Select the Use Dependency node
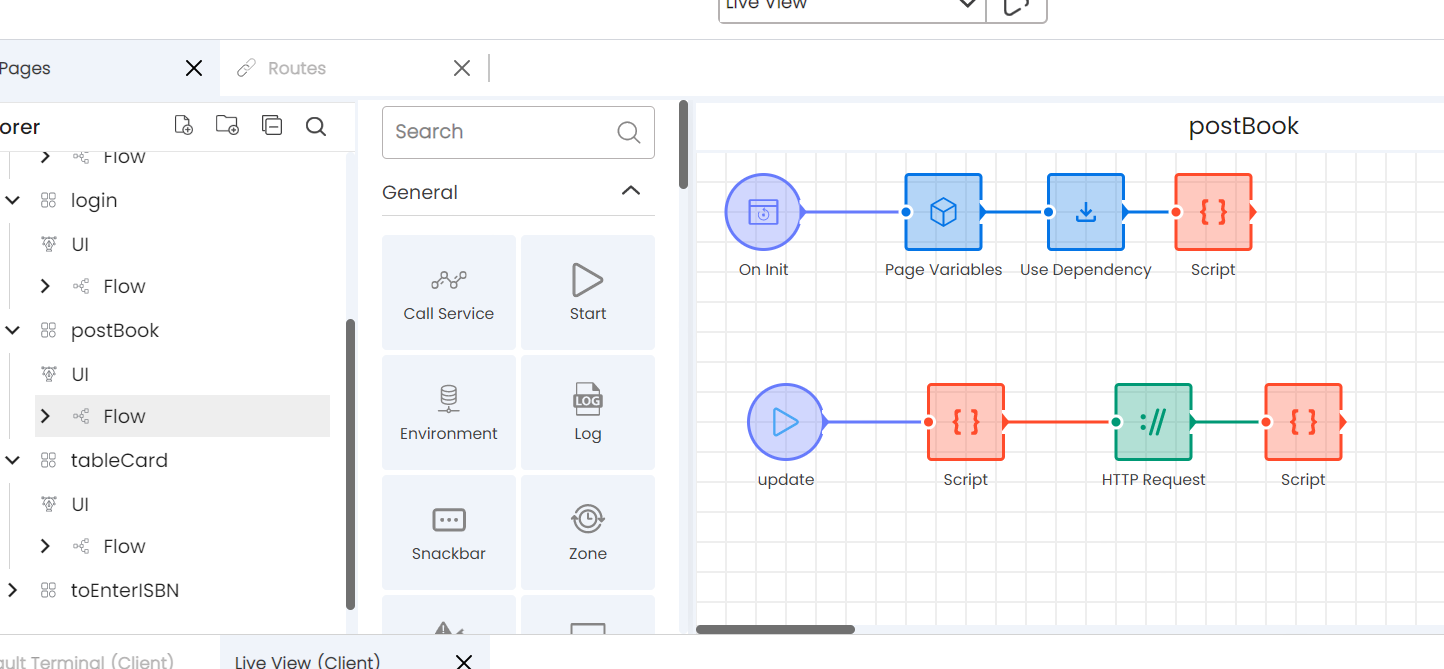 (x=1085, y=212)
